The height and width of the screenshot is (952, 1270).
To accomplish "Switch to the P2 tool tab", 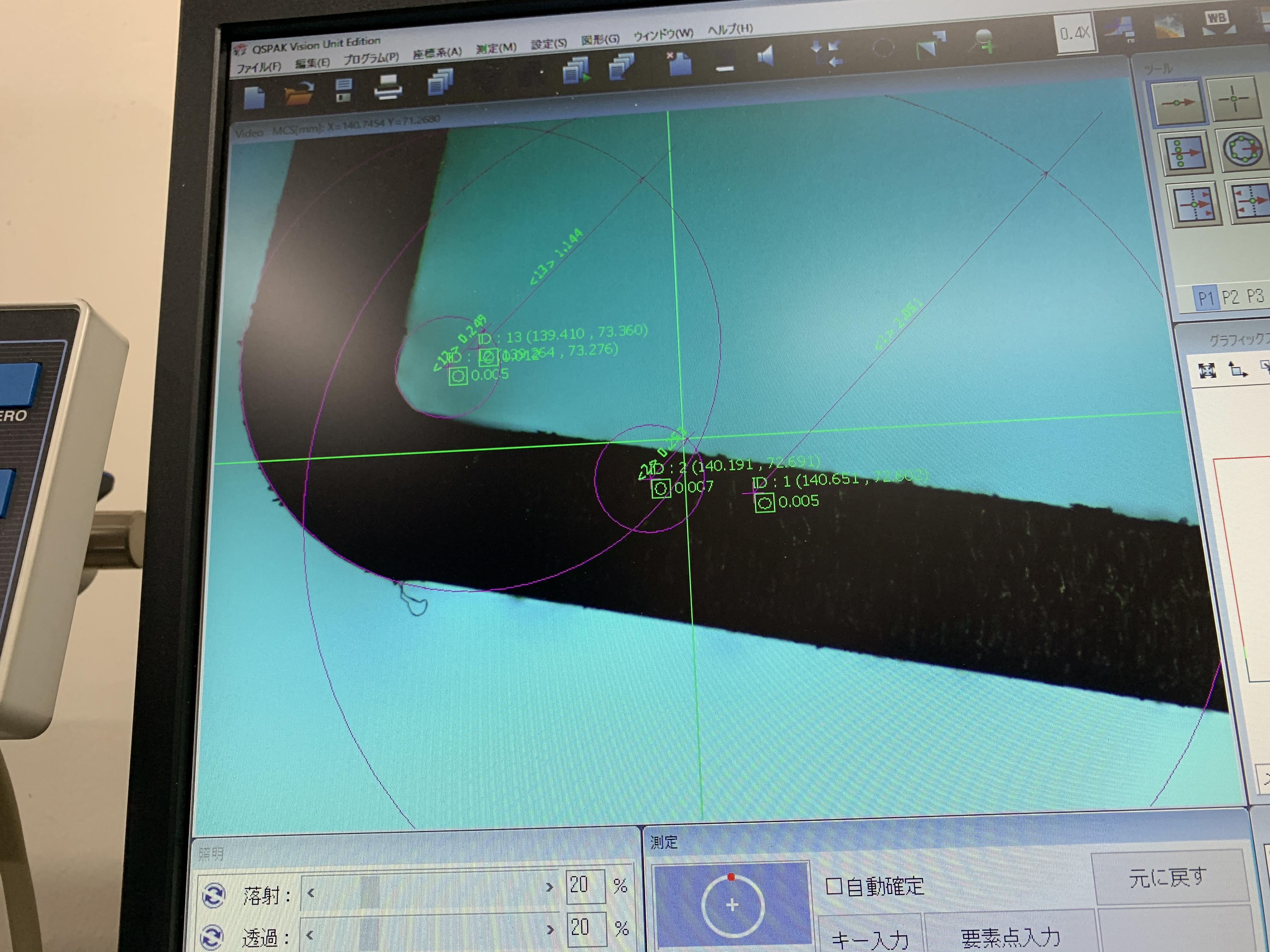I will pos(1230,297).
